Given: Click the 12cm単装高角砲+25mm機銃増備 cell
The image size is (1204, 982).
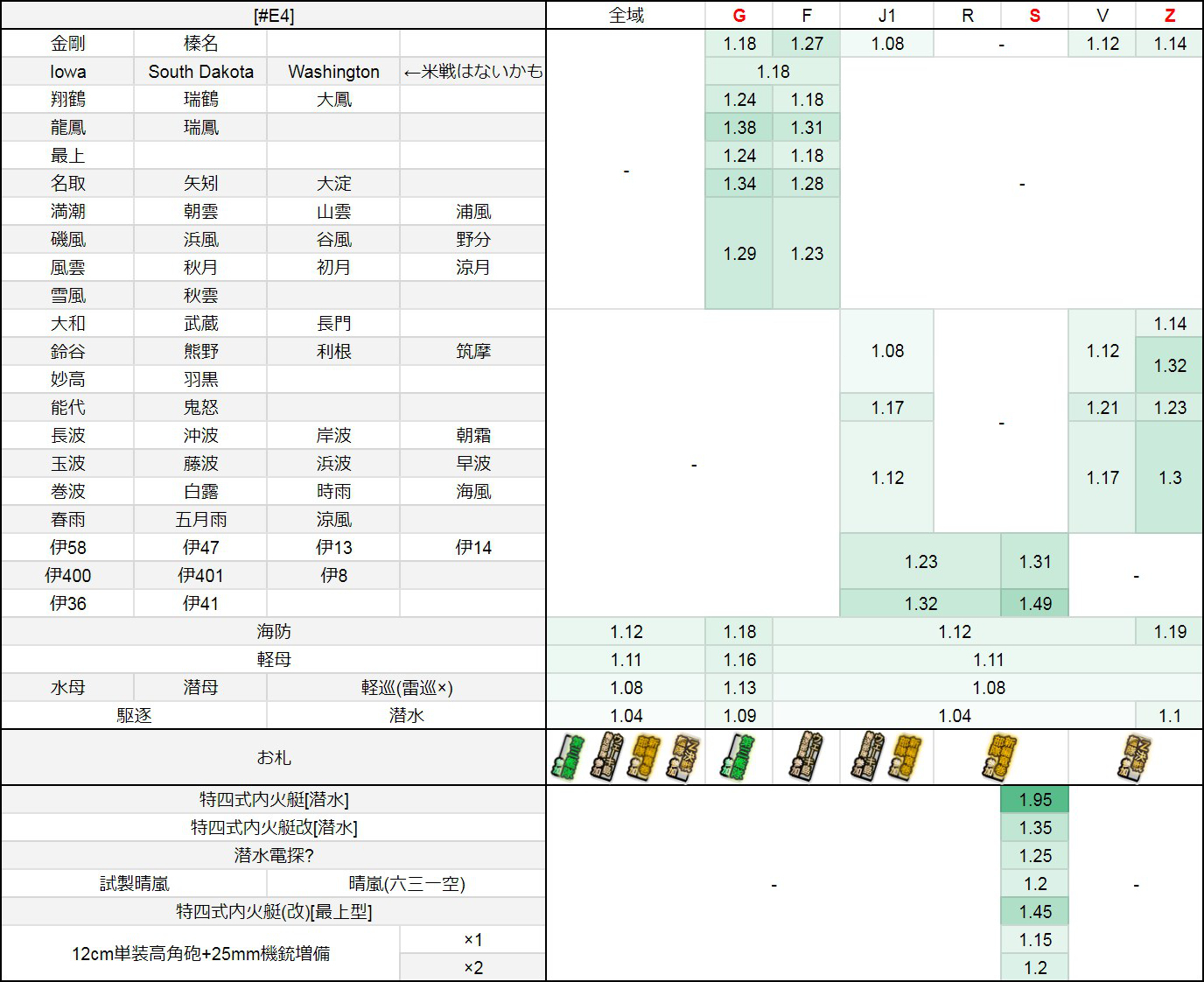Looking at the screenshot, I should pyautogui.click(x=201, y=954).
